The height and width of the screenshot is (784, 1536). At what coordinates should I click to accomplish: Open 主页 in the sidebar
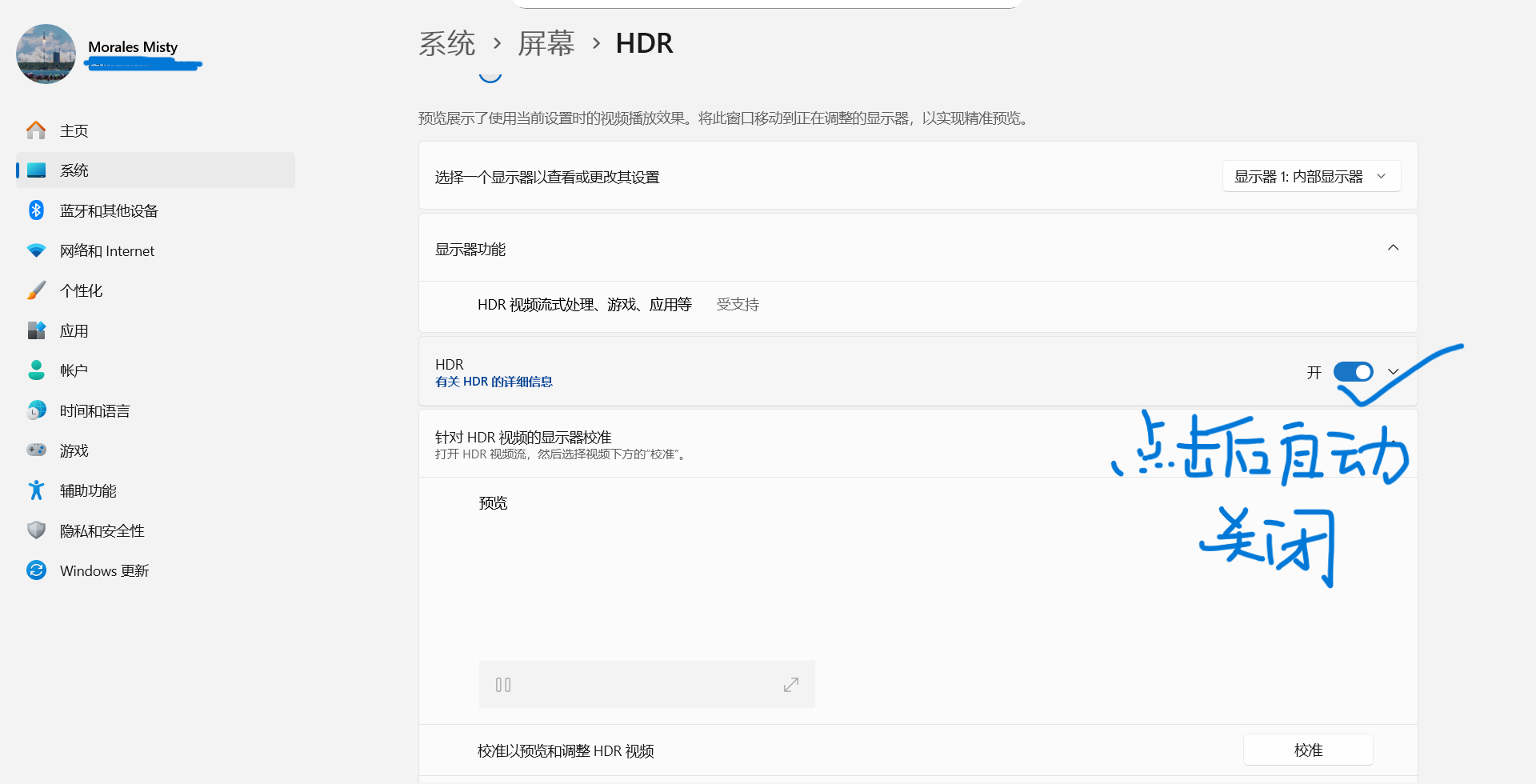(x=156, y=130)
